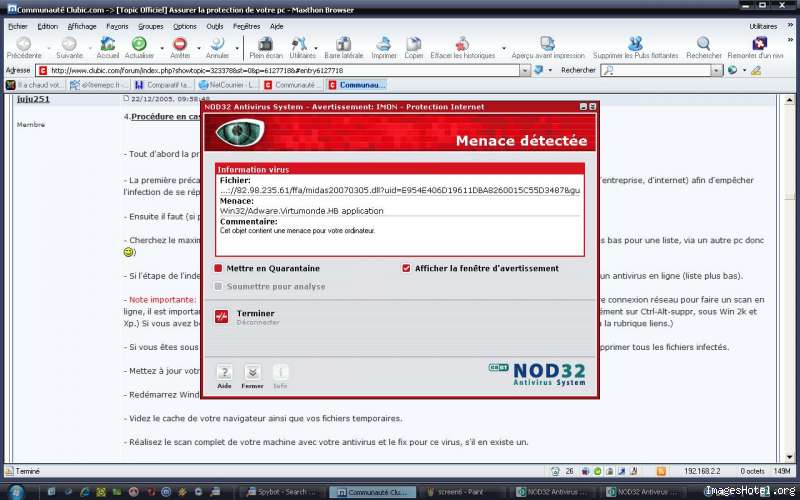Open the Aide menu in the menu bar
This screenshot has width=800, height=500.
click(x=277, y=26)
